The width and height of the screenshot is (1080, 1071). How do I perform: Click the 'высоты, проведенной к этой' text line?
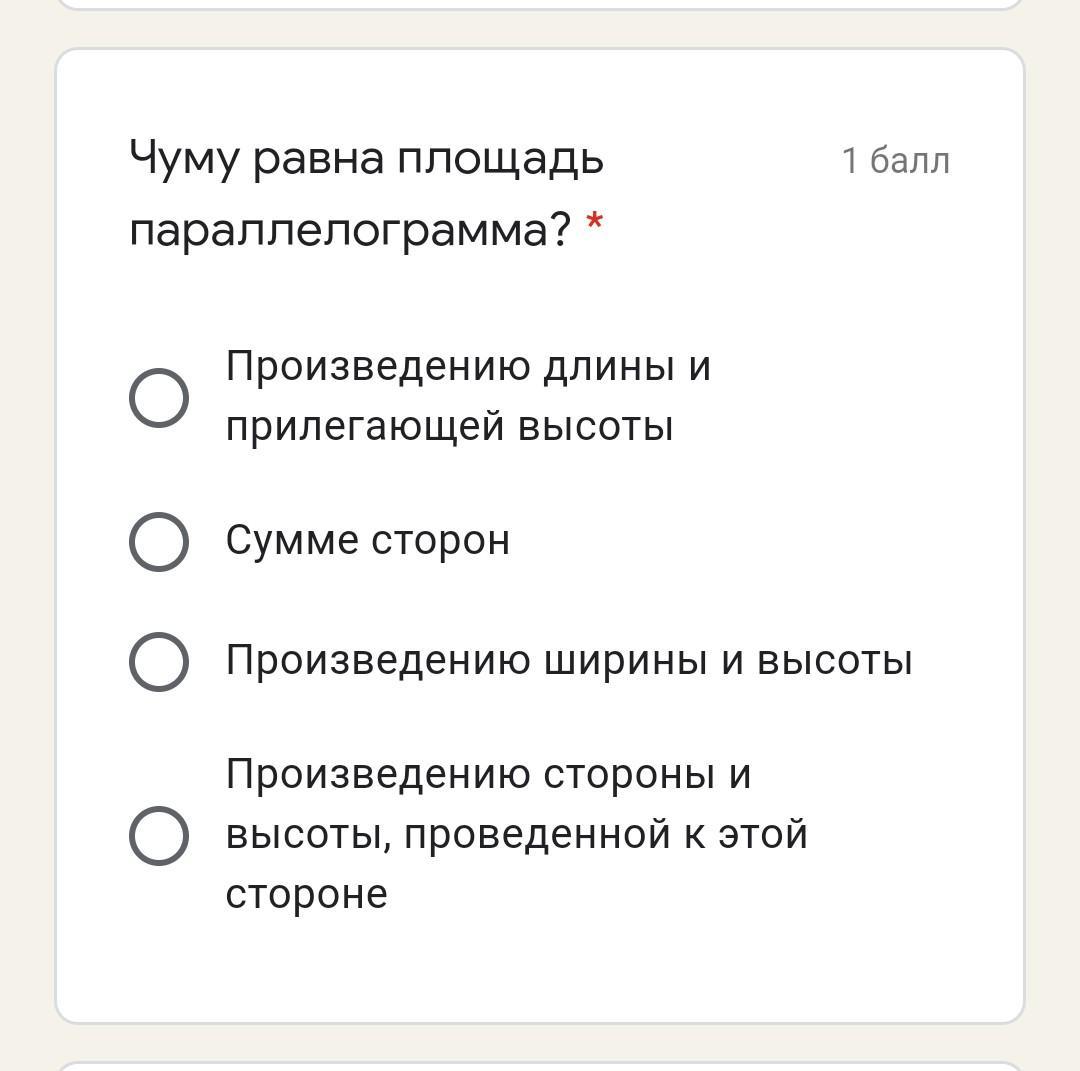[x=516, y=835]
